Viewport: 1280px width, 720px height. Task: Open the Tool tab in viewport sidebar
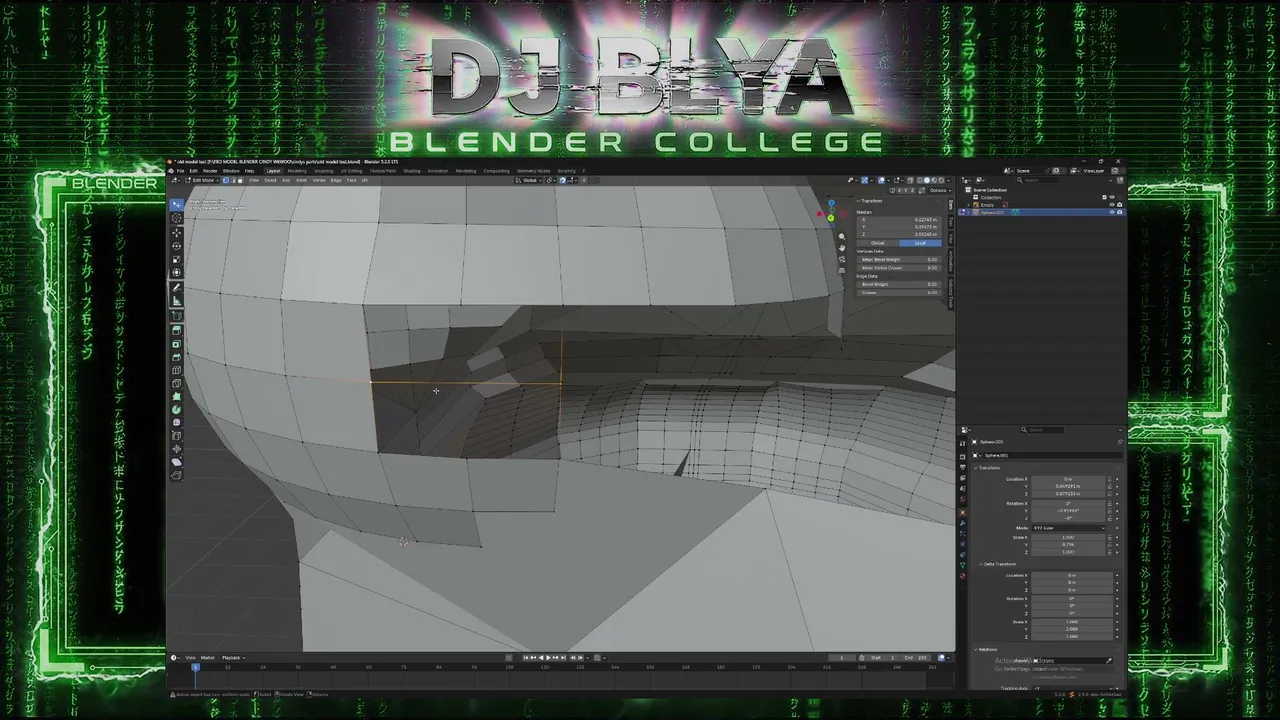(x=951, y=223)
